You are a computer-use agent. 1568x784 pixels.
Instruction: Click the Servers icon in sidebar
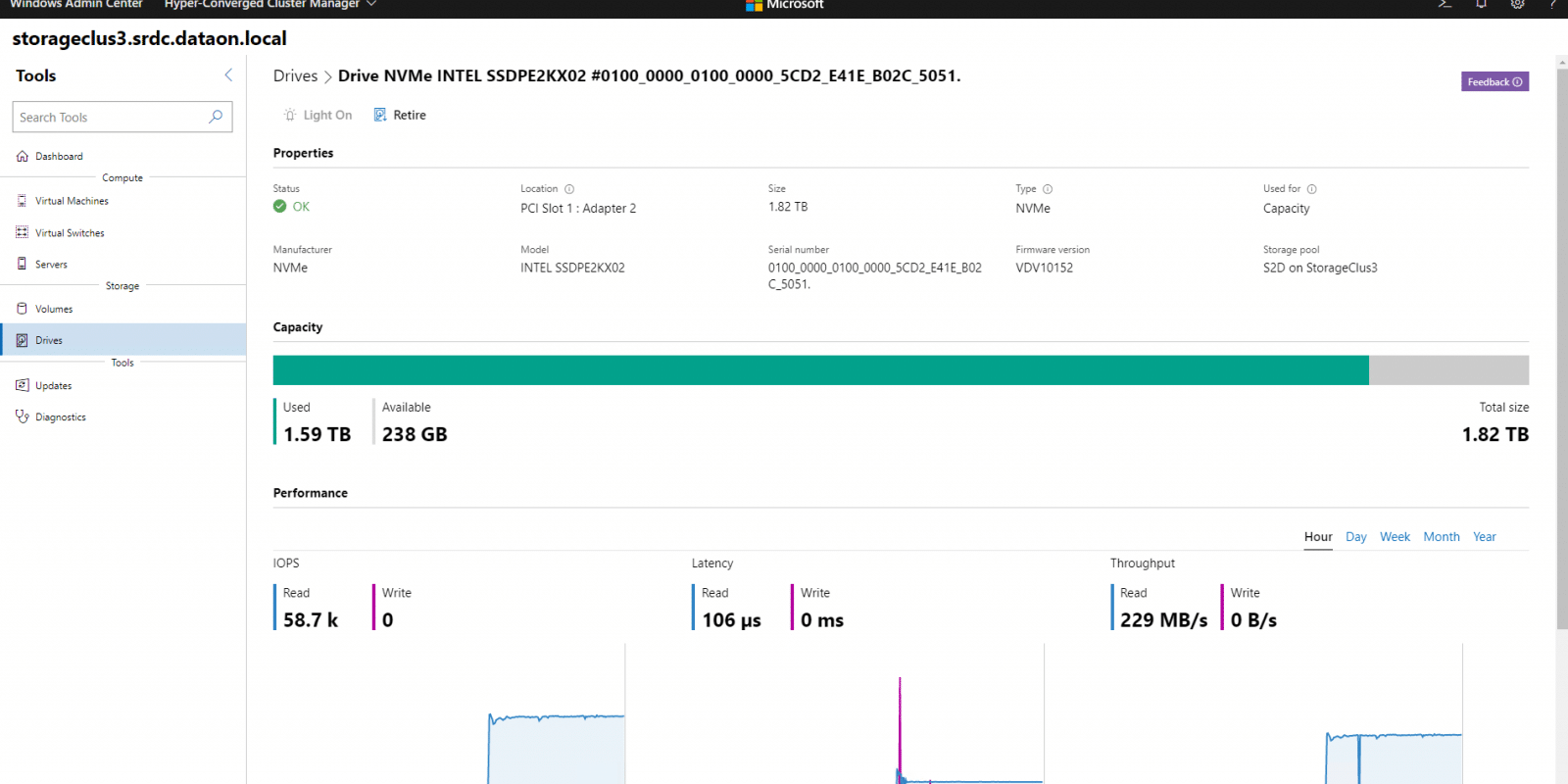[22, 264]
